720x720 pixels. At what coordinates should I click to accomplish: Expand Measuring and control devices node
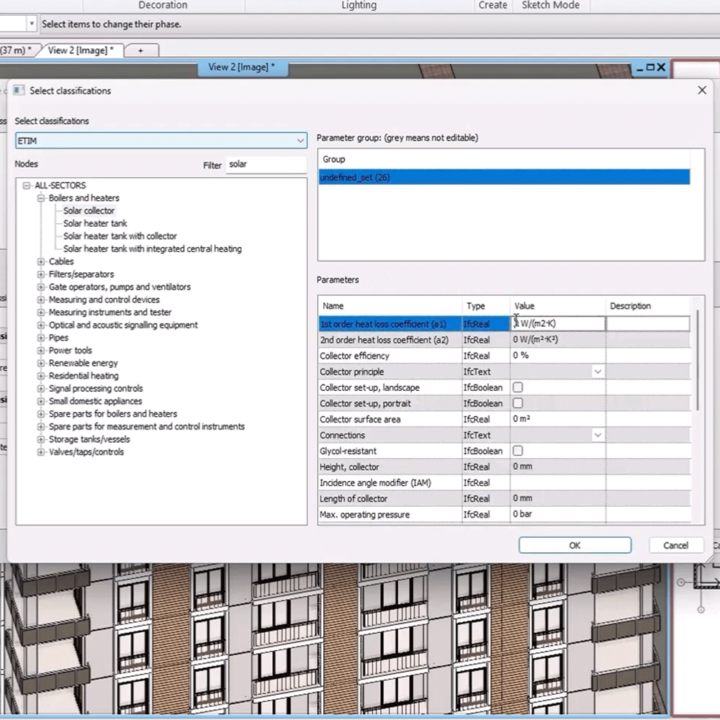41,300
